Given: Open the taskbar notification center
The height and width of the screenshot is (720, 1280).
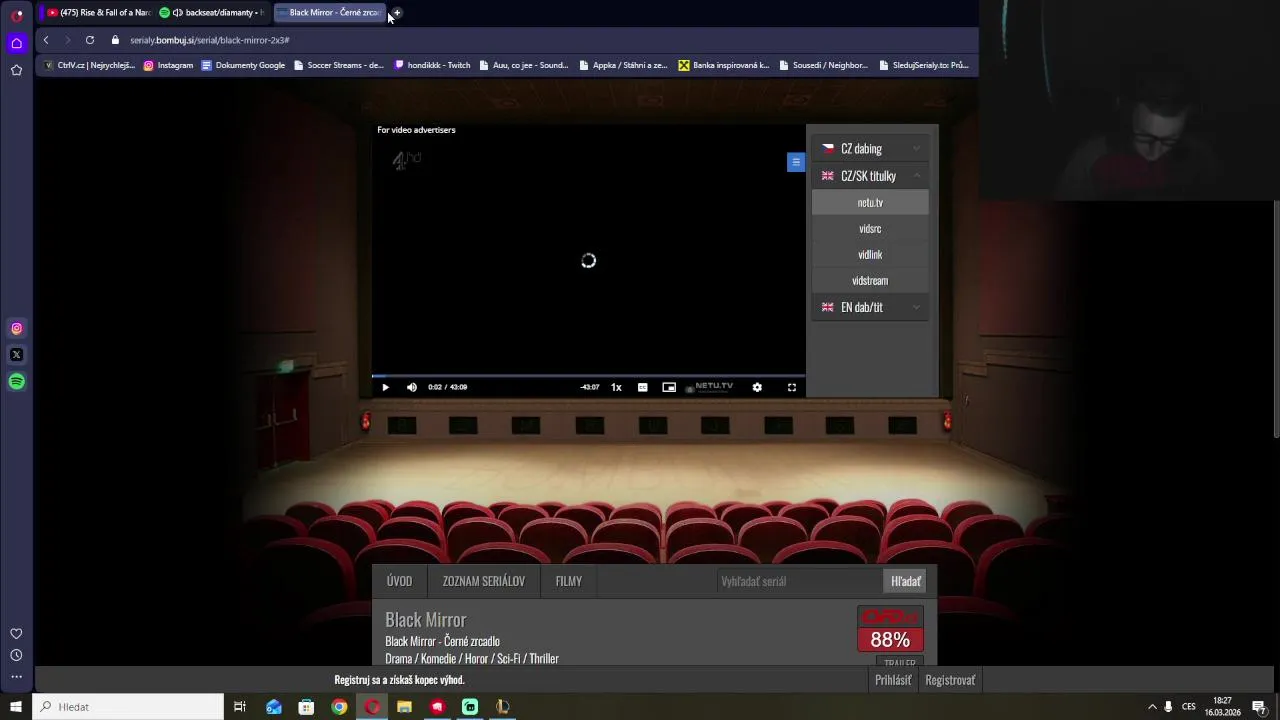Looking at the screenshot, I should [1259, 707].
